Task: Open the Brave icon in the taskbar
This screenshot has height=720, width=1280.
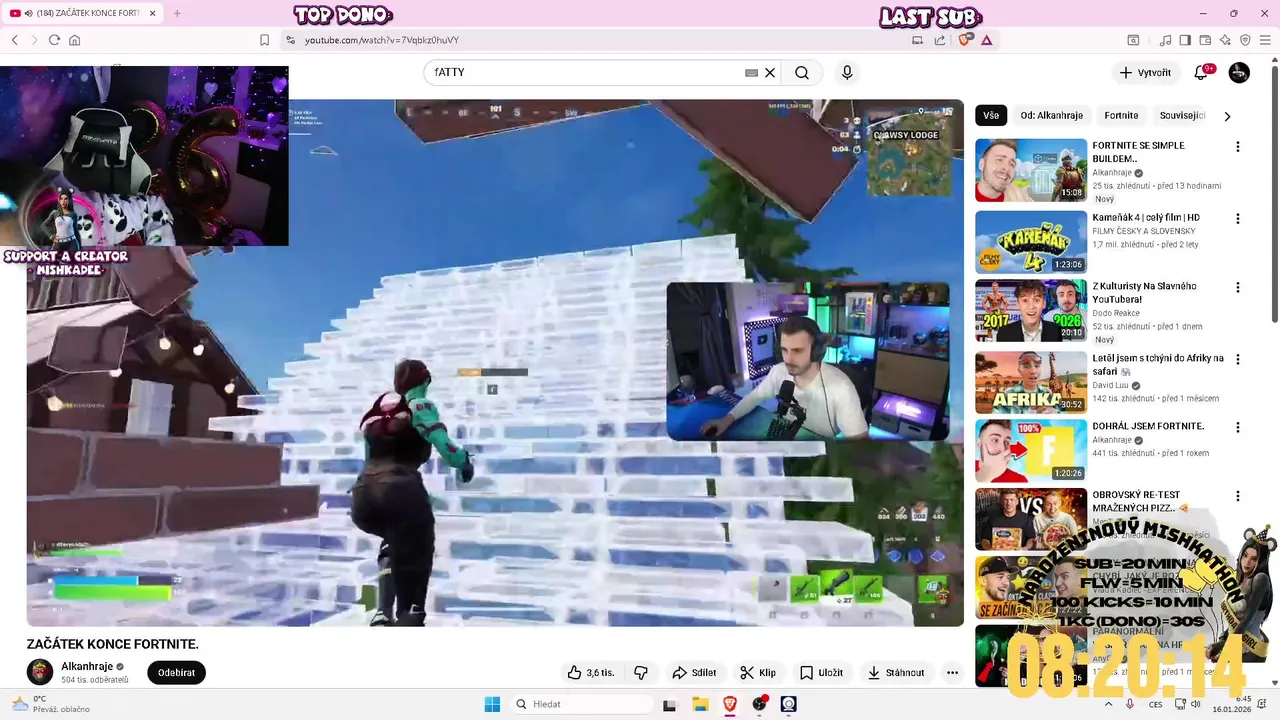Action: click(x=730, y=704)
